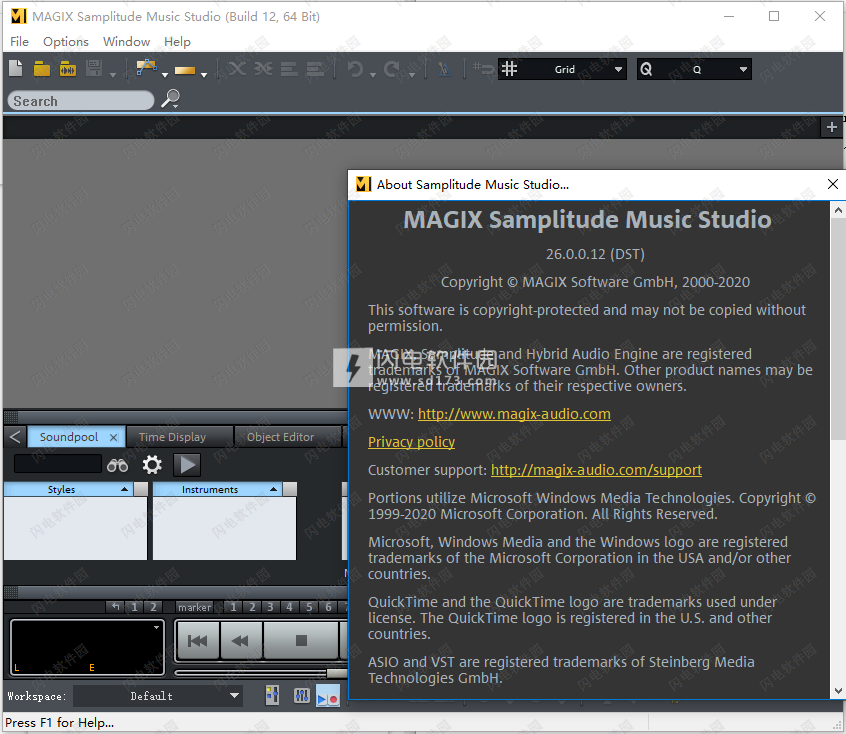
Task: Open the magix-audio.com/support link
Action: click(596, 470)
